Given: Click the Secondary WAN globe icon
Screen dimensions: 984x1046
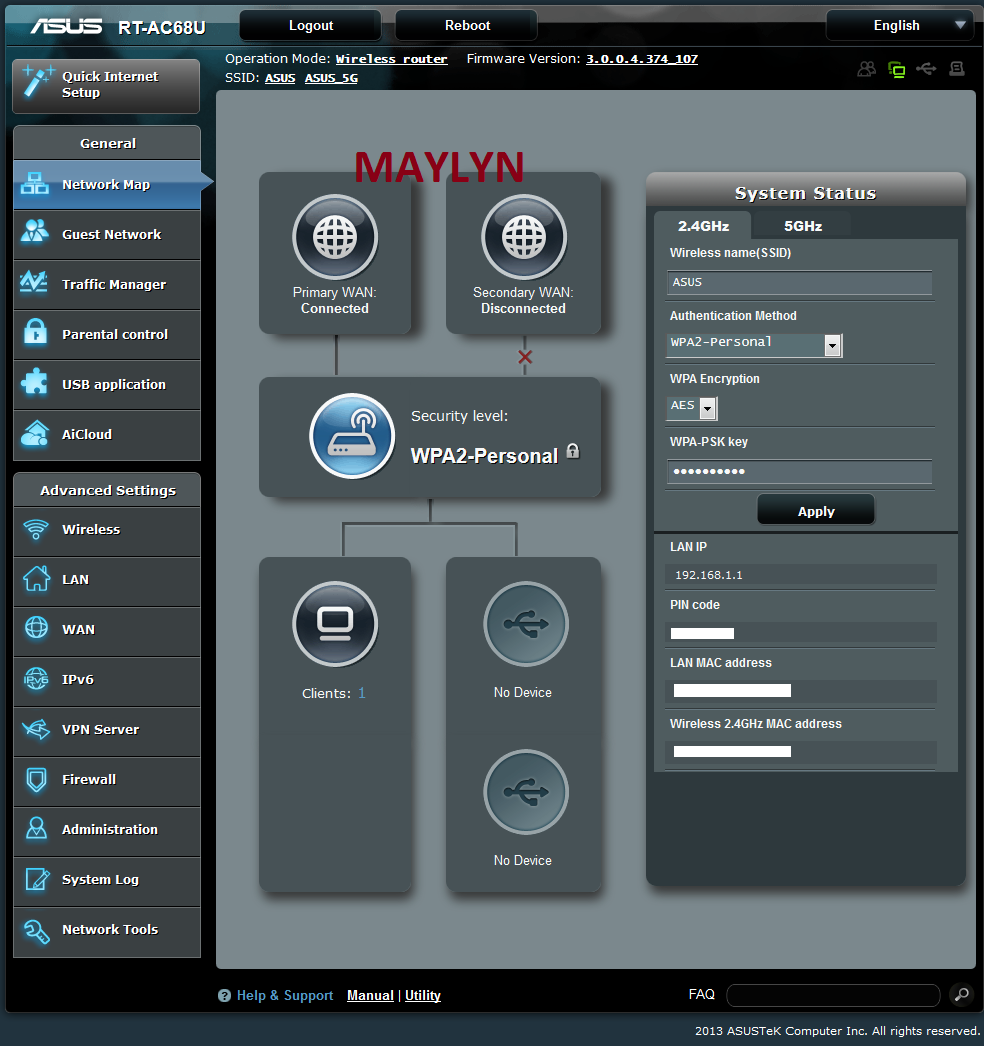Looking at the screenshot, I should pyautogui.click(x=523, y=237).
